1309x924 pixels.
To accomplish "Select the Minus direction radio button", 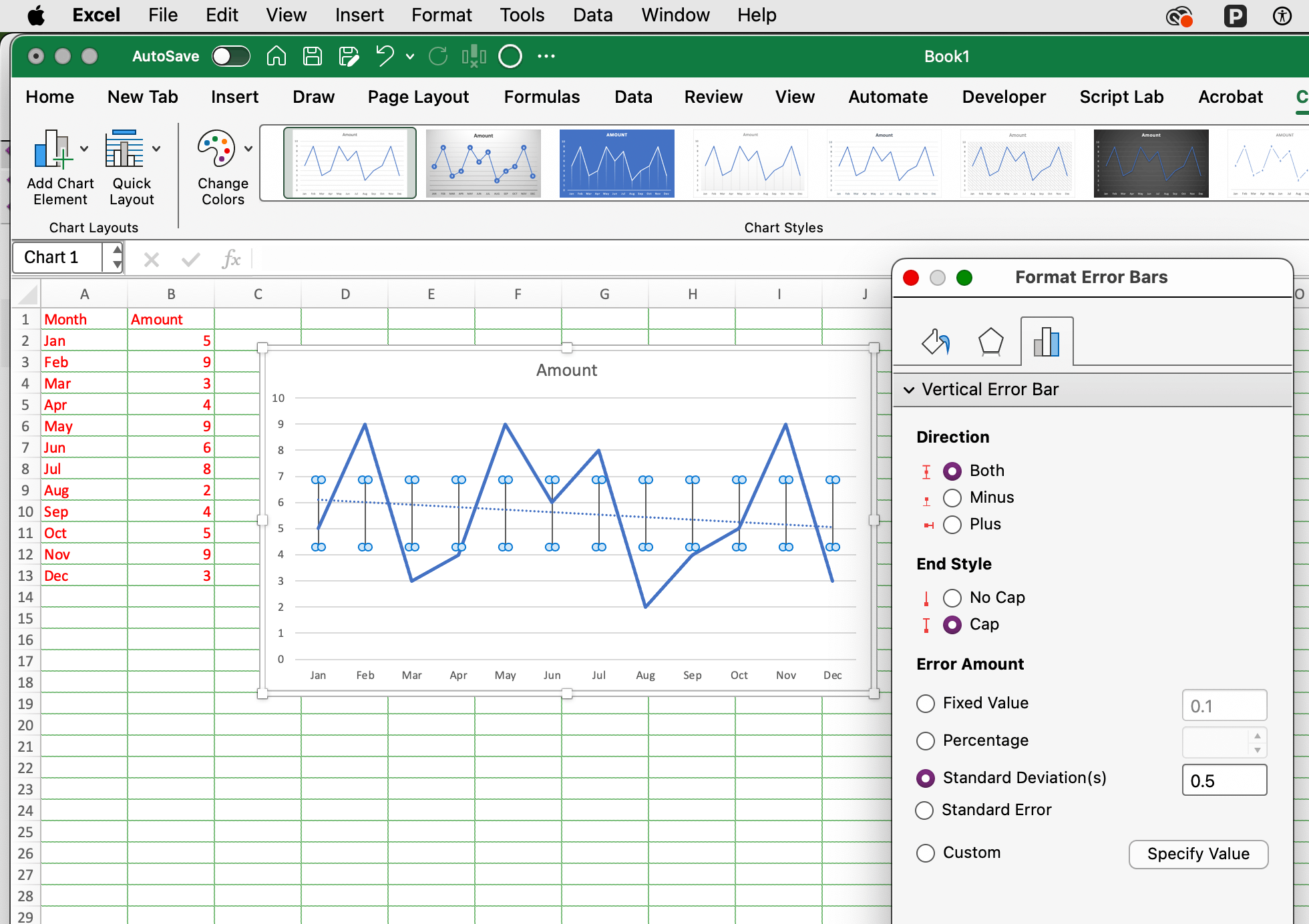I will click(x=952, y=498).
